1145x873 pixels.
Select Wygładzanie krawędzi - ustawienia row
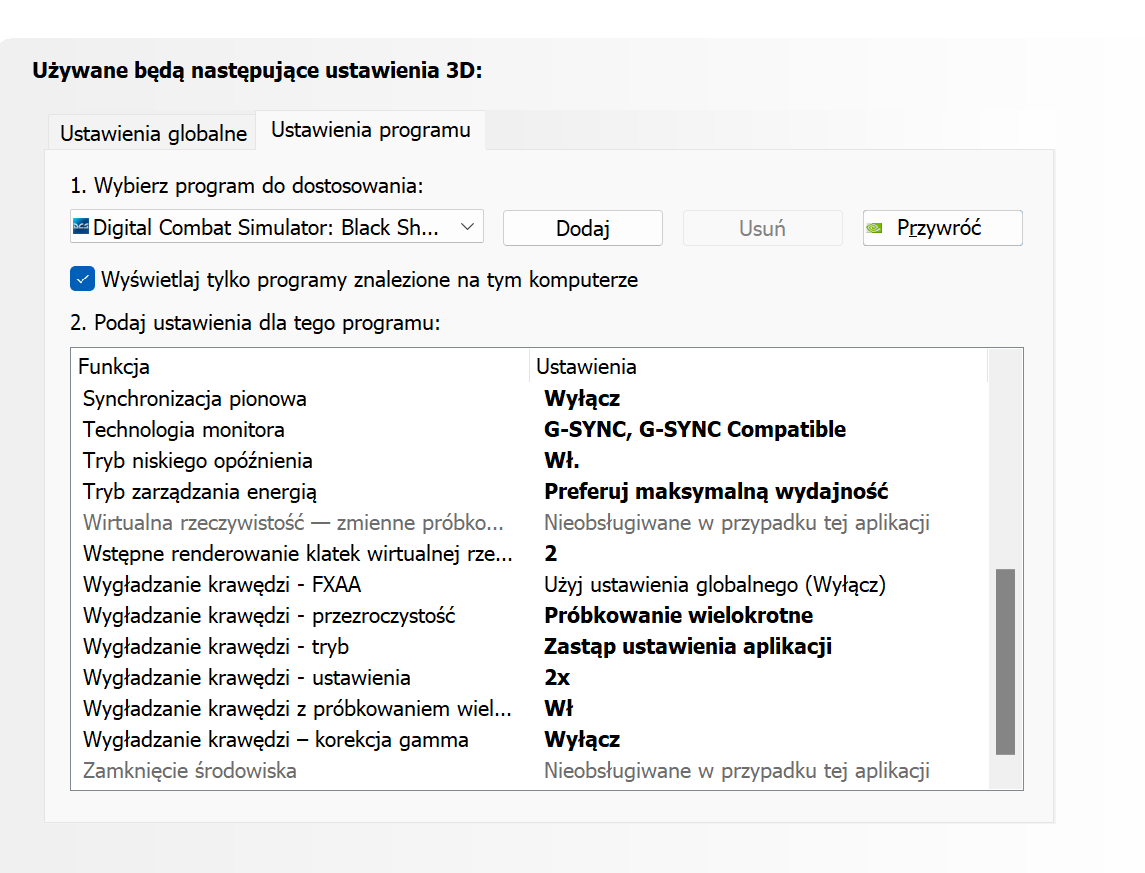tap(530, 677)
